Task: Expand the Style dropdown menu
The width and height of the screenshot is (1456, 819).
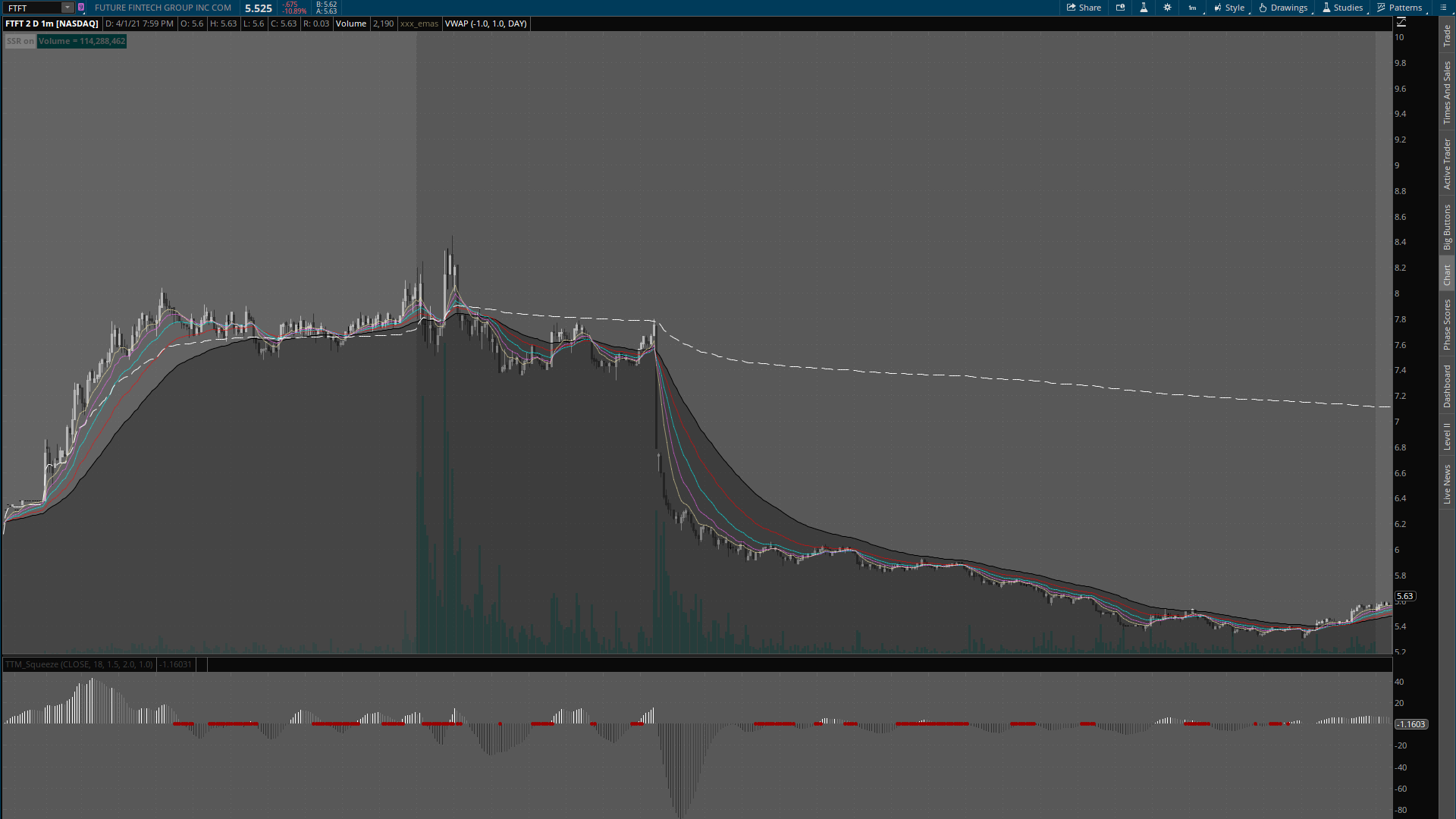Action: point(1229,8)
